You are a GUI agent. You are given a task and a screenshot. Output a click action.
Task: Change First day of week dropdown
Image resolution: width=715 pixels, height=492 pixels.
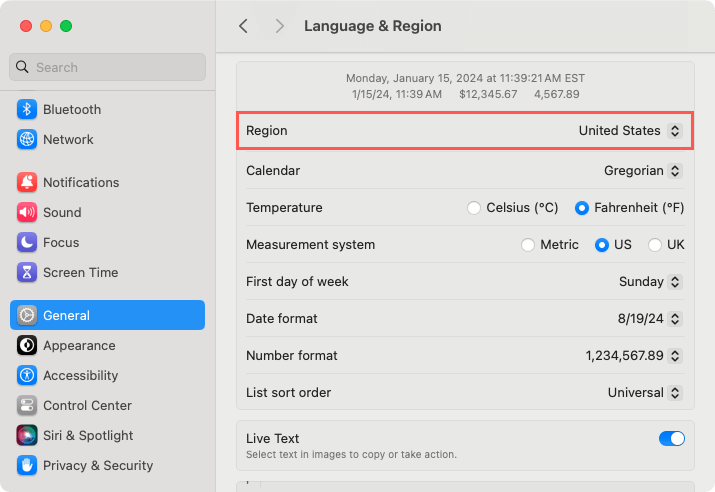pyautogui.click(x=650, y=282)
